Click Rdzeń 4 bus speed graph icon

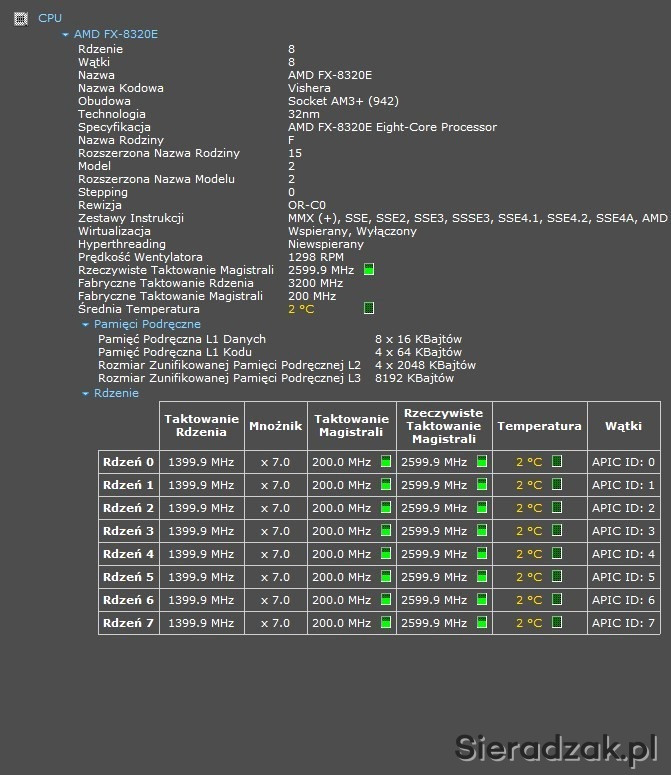click(x=386, y=553)
